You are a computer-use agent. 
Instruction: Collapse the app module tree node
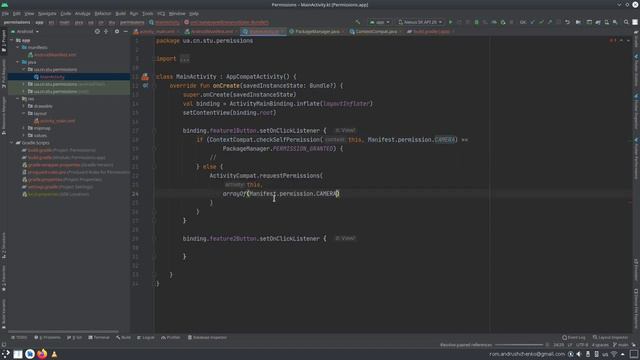pyautogui.click(x=11, y=40)
